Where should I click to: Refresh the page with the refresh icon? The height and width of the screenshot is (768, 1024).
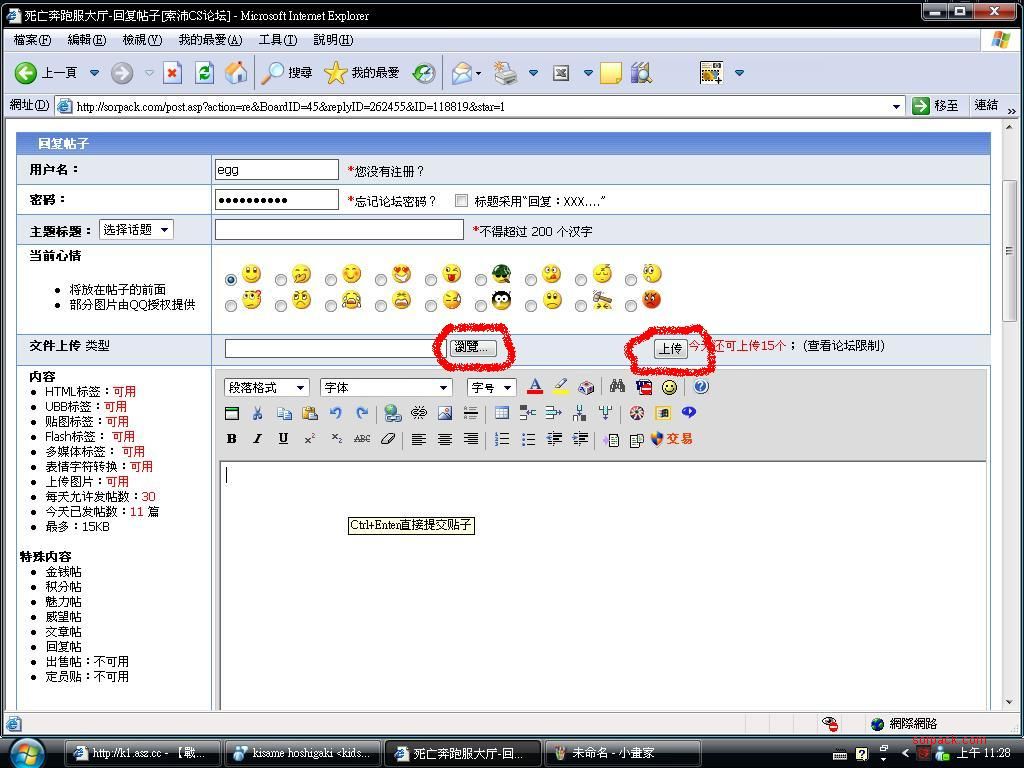pos(205,73)
